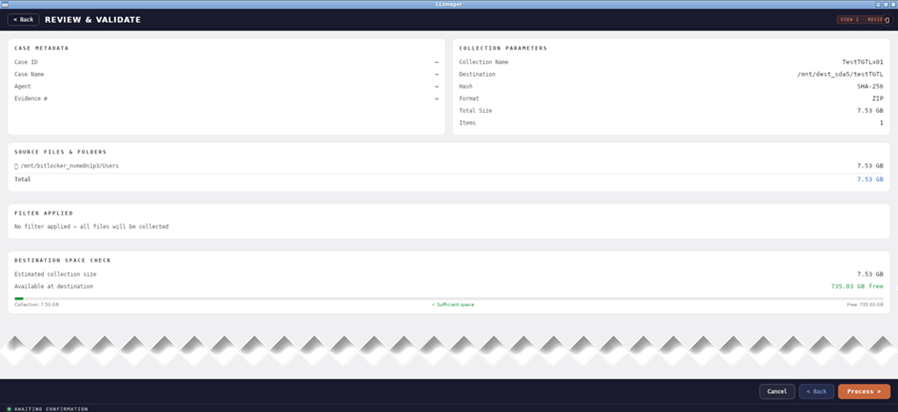
Task: Click the Case ID label
Action: [x=26, y=62]
